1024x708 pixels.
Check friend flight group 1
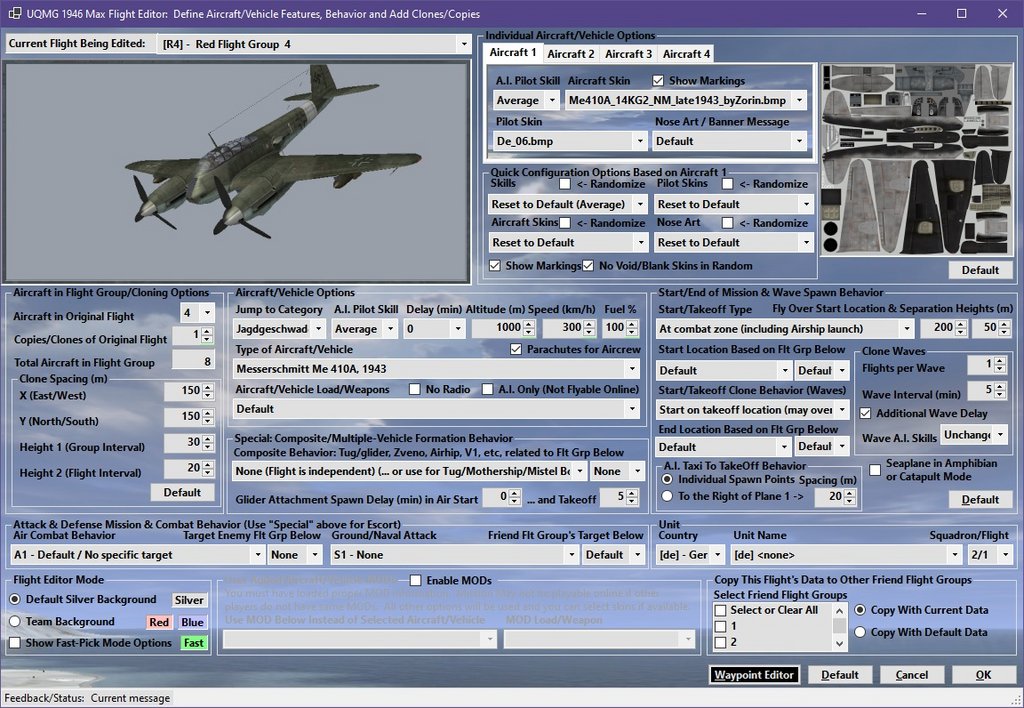pos(721,626)
